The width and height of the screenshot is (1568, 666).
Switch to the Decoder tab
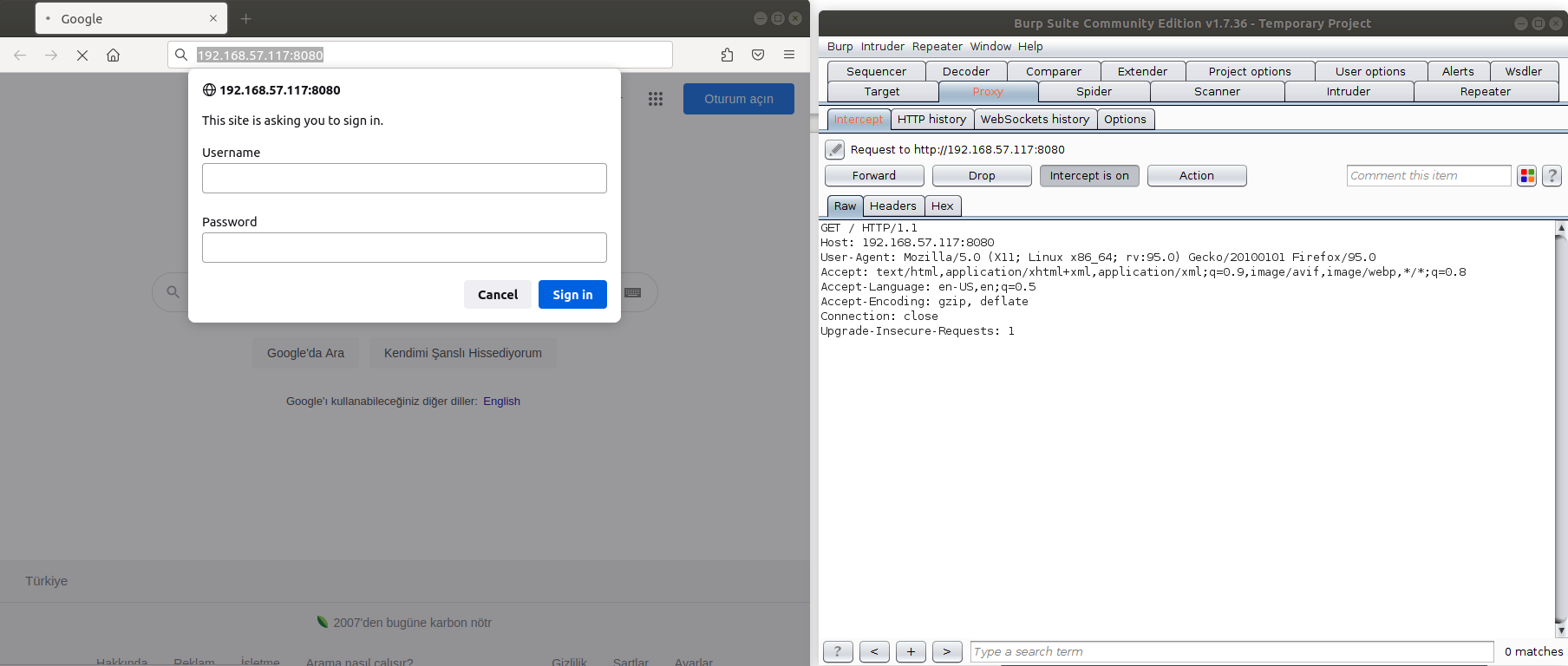(966, 71)
